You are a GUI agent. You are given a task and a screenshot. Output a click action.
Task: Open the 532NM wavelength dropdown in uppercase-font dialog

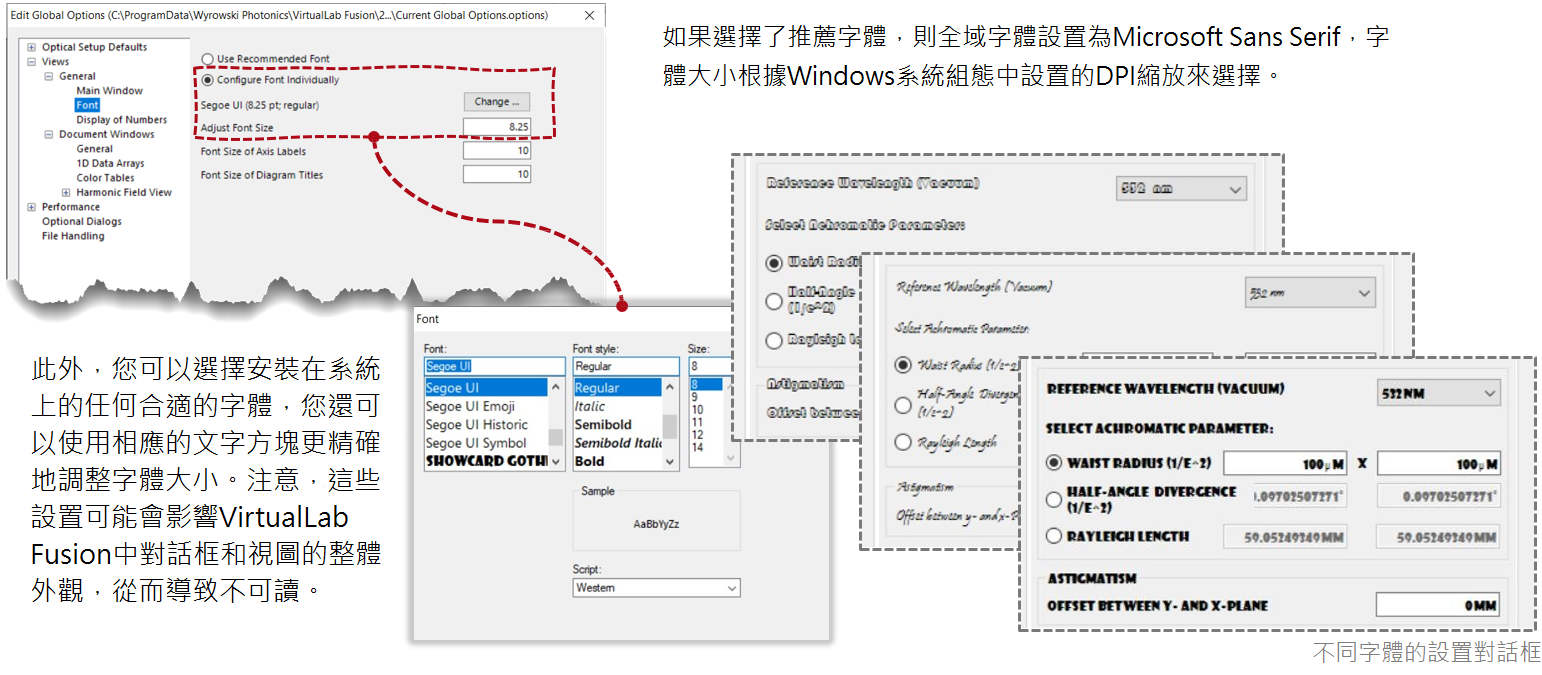point(1439,394)
